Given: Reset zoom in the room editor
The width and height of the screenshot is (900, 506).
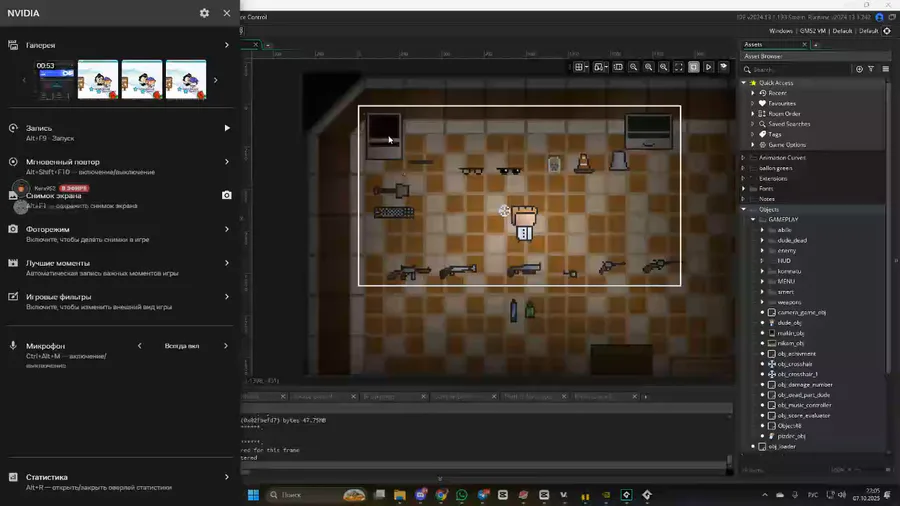Looking at the screenshot, I should coord(649,67).
